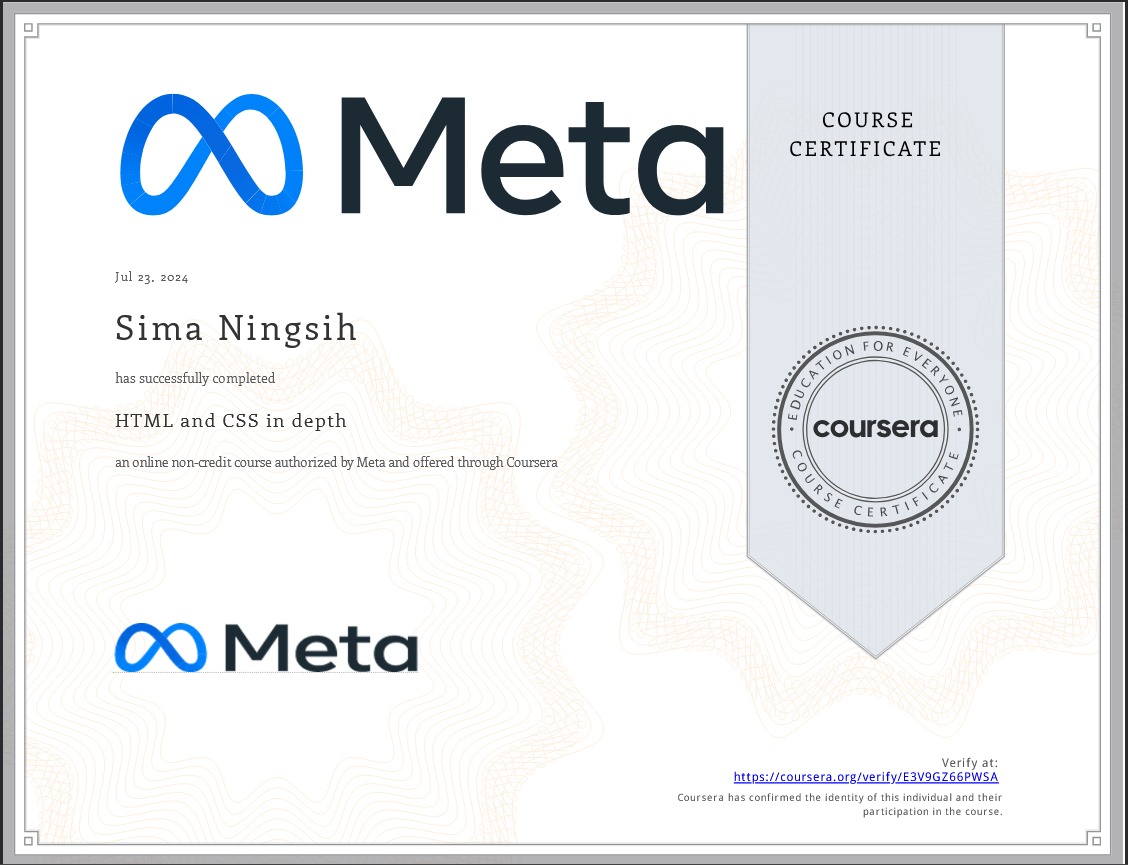Viewport: 1128px width, 865px height.
Task: Click the 'has successfully completed' text
Action: [195, 379]
